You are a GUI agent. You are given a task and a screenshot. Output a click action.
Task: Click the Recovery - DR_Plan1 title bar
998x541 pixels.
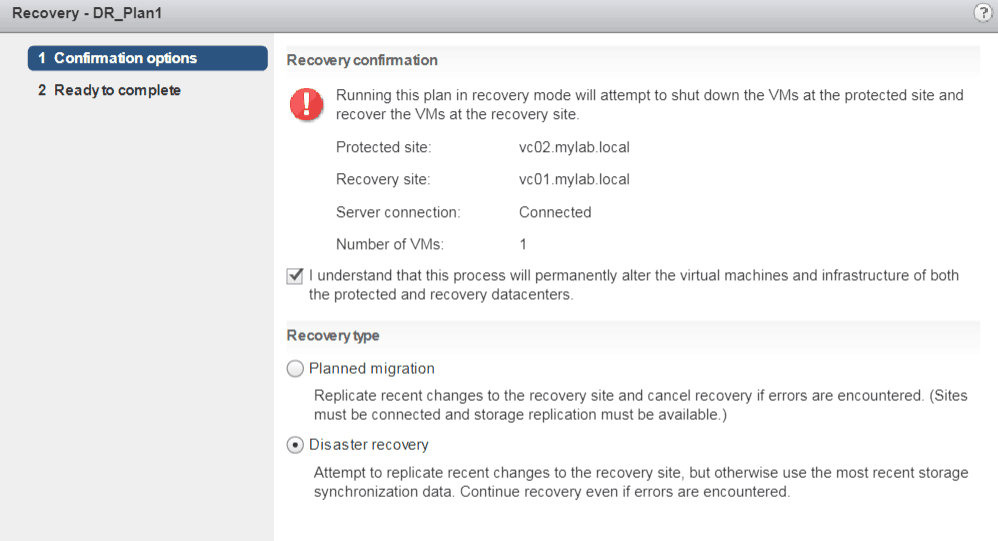(x=85, y=12)
